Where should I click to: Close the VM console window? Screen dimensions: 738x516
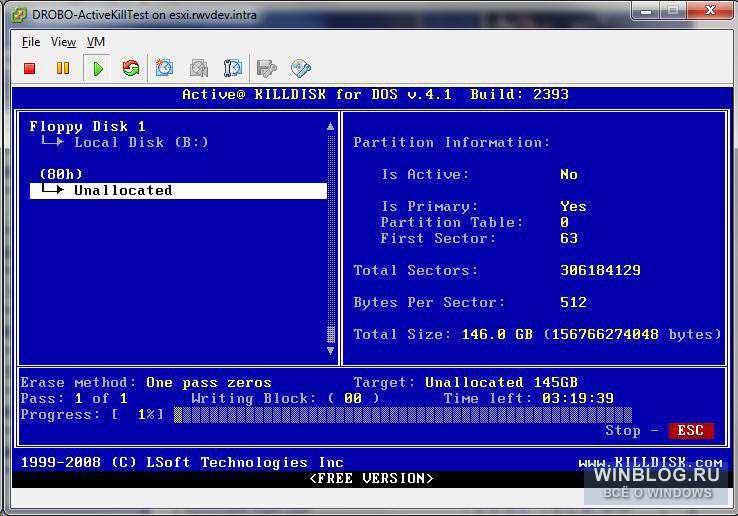click(x=710, y=11)
